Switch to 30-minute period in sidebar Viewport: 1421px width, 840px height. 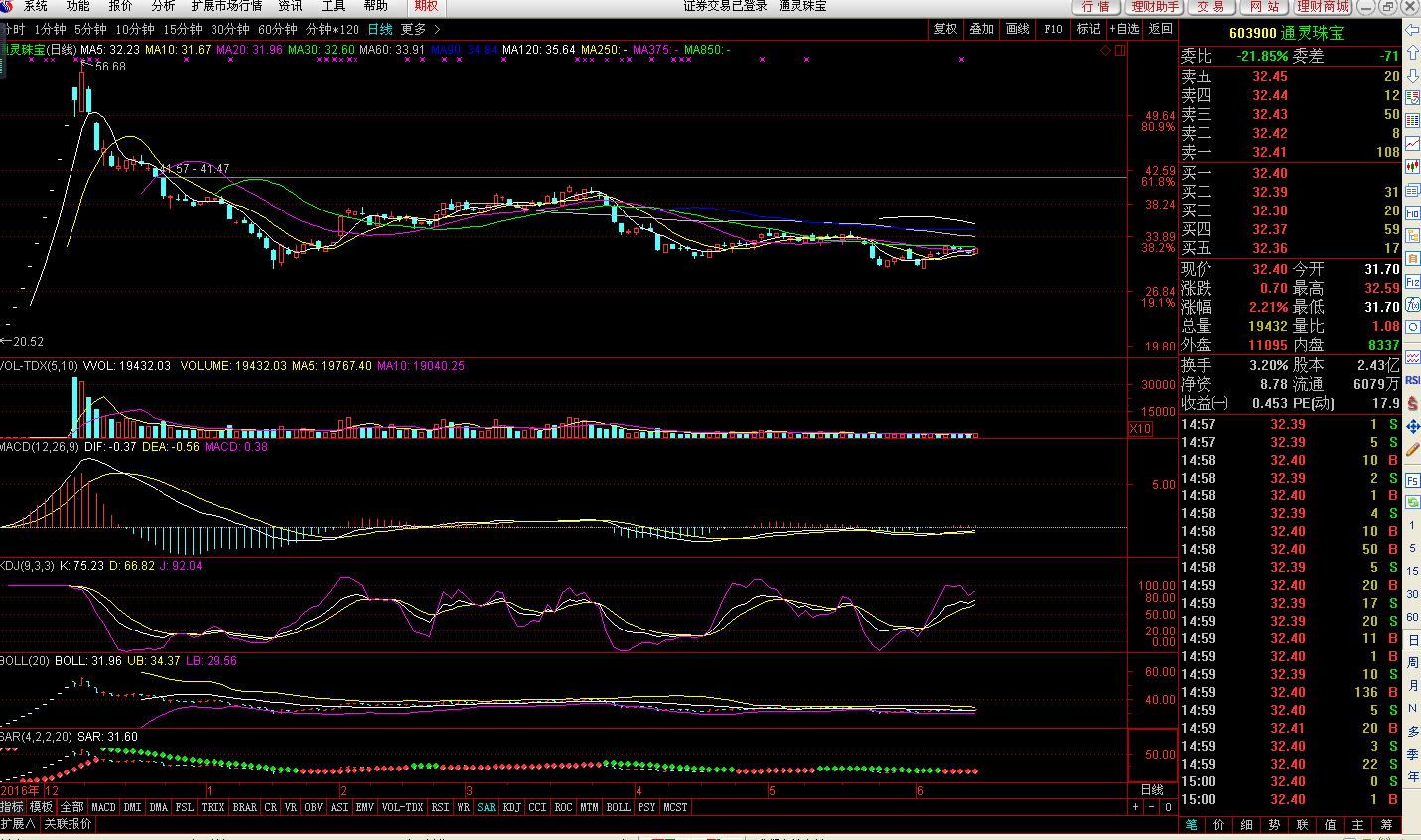[1412, 594]
